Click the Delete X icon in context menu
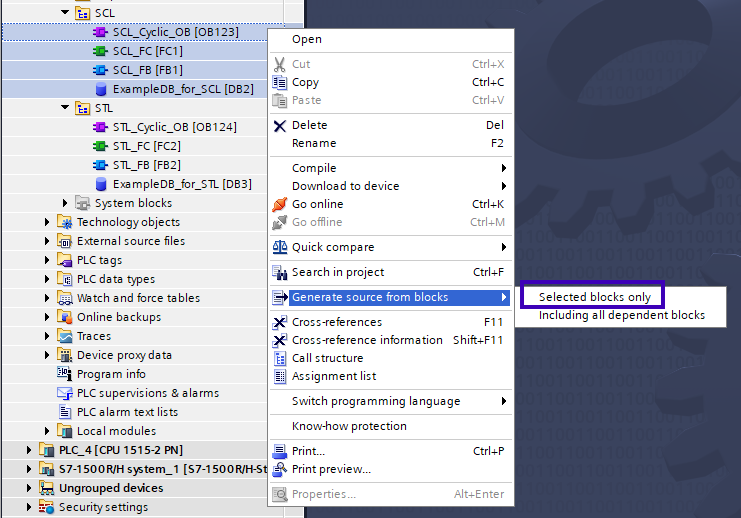Screen dimensions: 741x518 click(x=280, y=126)
